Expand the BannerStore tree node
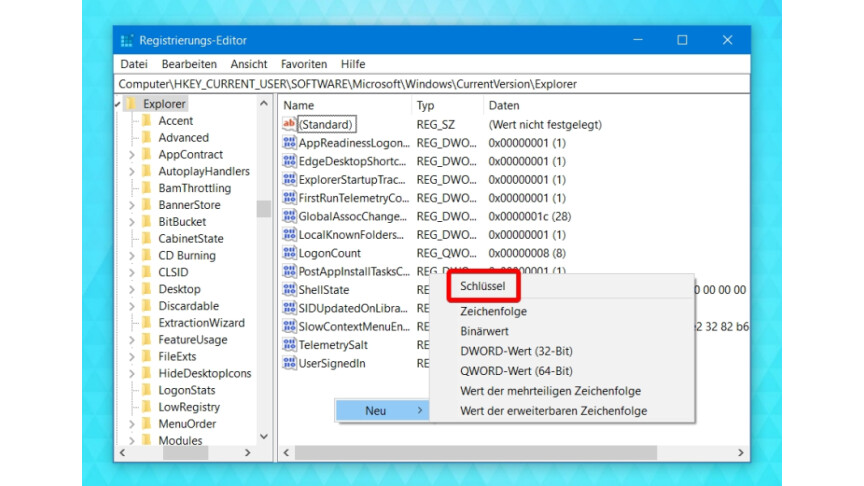The height and width of the screenshot is (486, 864). [x=132, y=206]
